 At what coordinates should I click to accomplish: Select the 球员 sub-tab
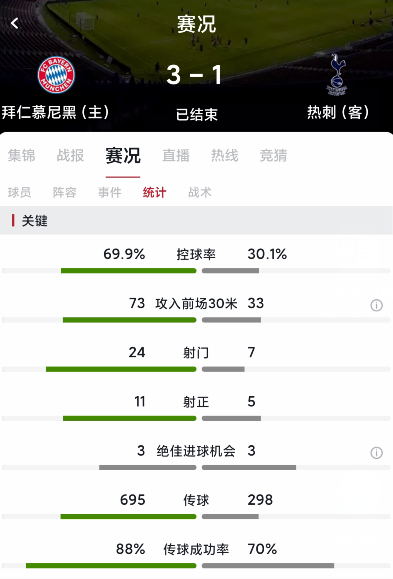[x=20, y=192]
